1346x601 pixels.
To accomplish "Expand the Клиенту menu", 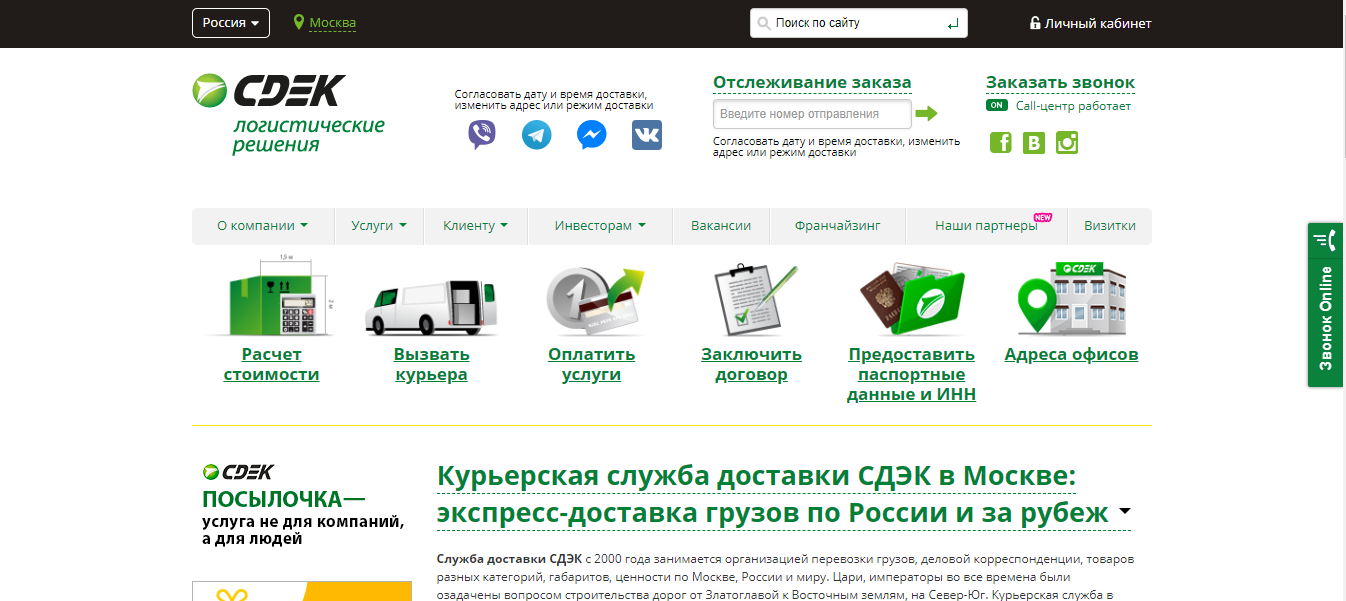I will 476,226.
